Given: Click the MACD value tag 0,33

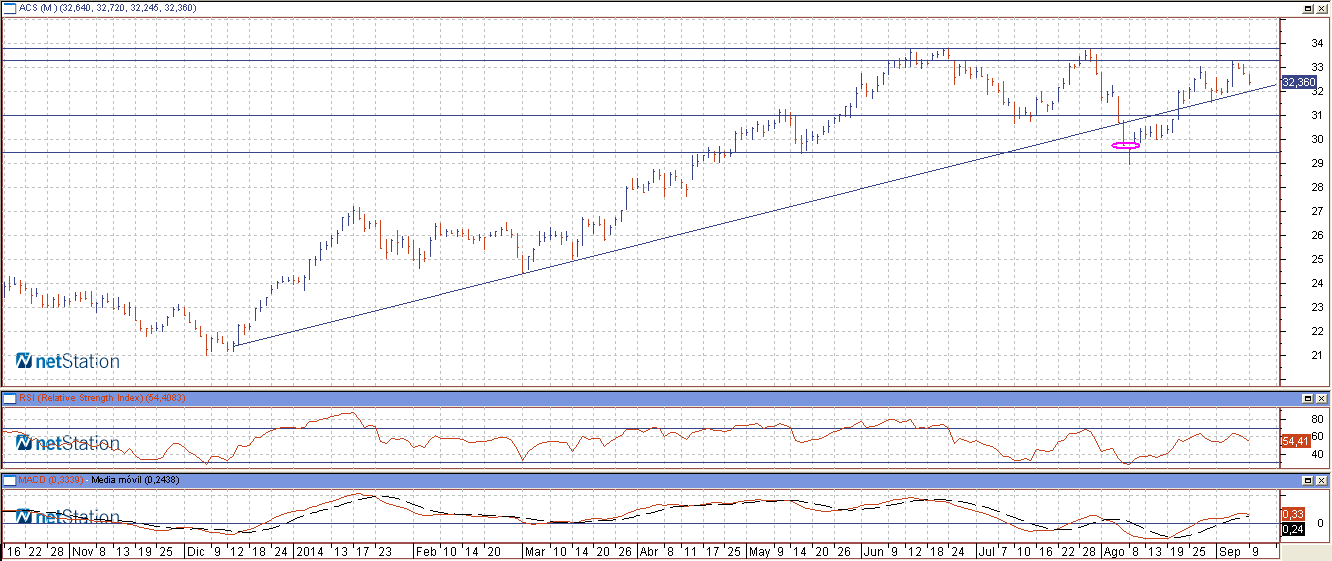Looking at the screenshot, I should (x=1292, y=514).
